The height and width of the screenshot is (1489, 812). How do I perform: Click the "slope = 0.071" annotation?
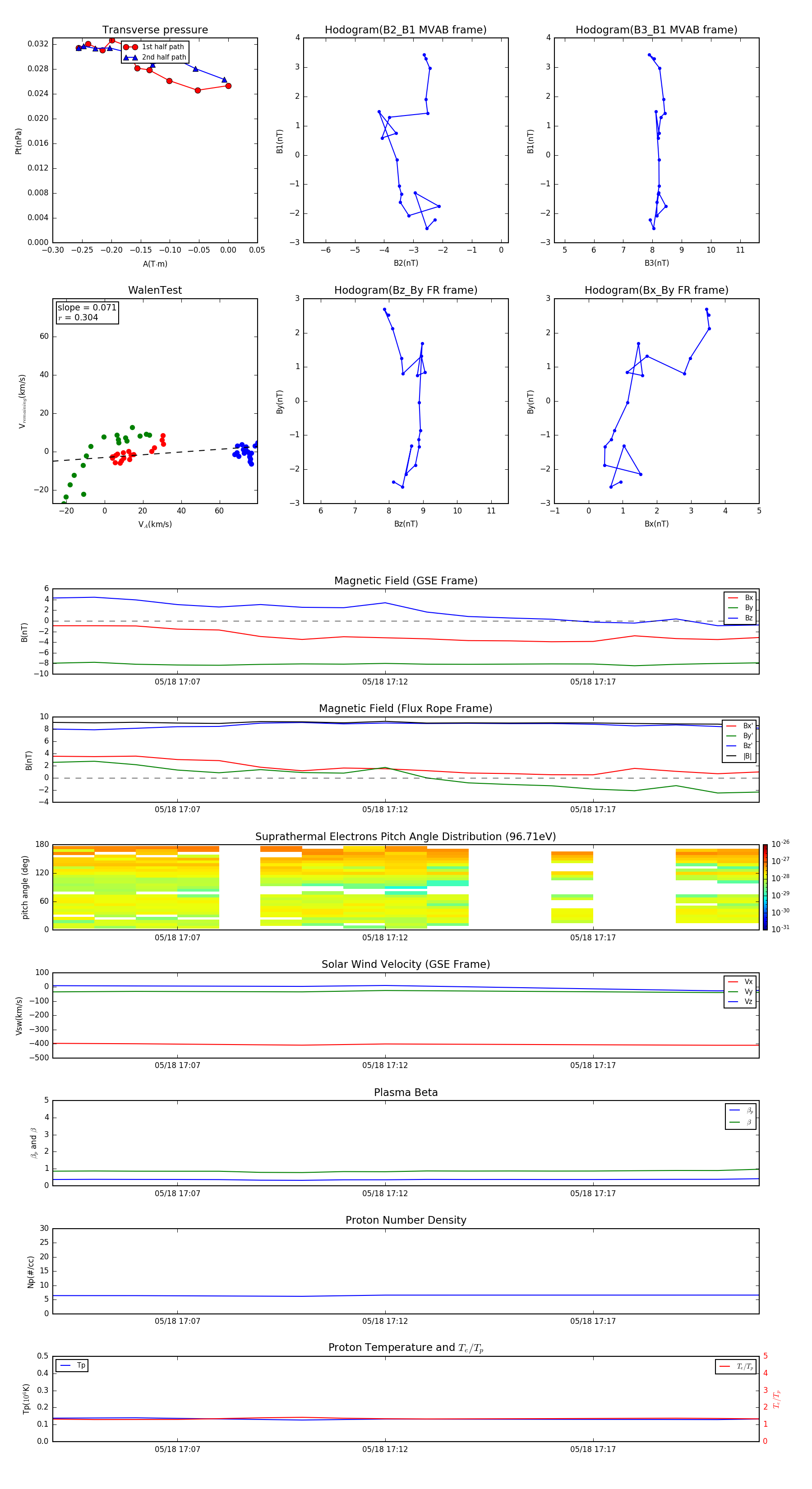87,308
